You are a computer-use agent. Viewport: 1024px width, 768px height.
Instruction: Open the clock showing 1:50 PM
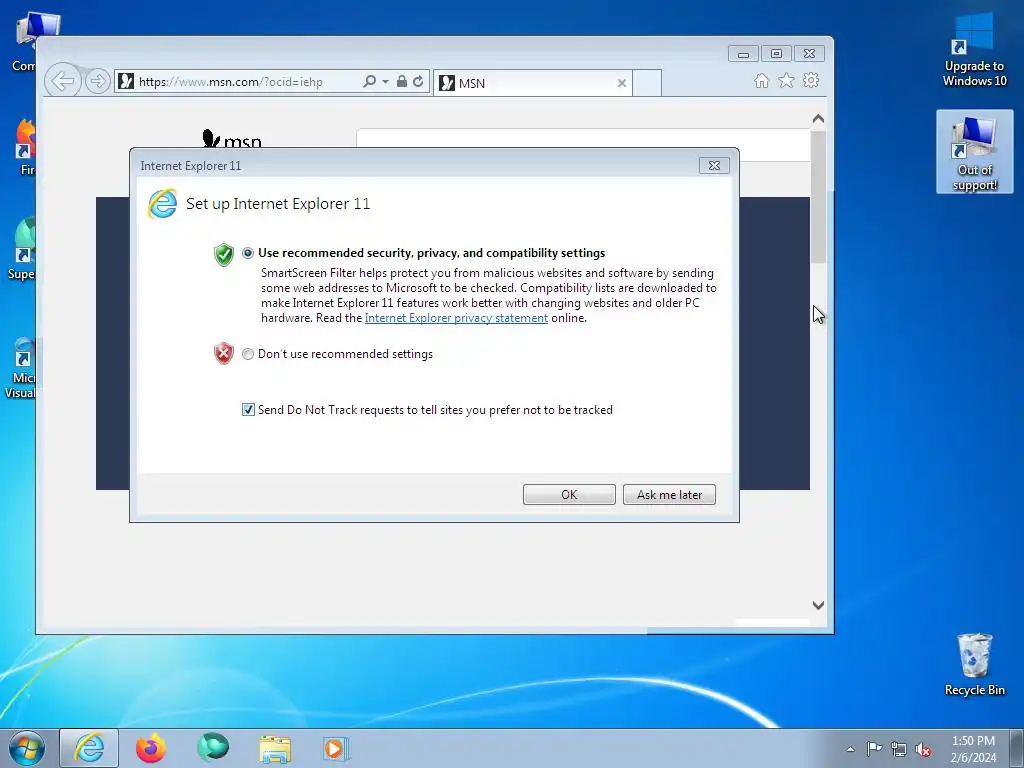point(973,749)
